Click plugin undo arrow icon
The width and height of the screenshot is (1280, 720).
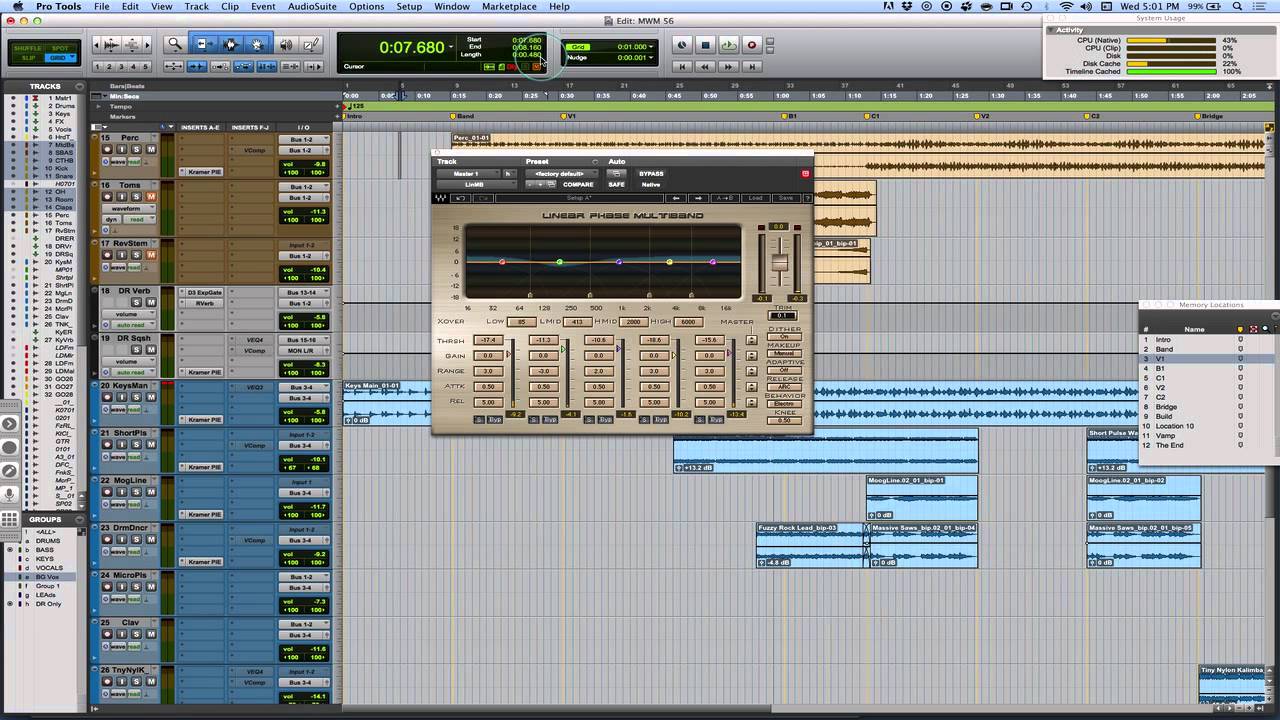pos(462,198)
